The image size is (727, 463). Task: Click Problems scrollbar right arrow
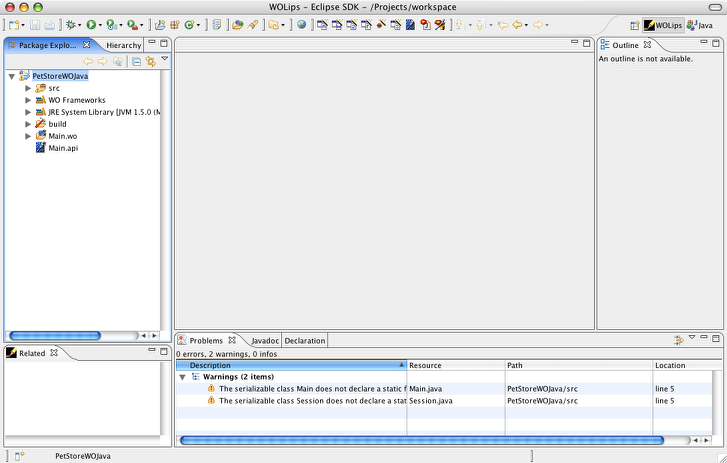click(707, 440)
